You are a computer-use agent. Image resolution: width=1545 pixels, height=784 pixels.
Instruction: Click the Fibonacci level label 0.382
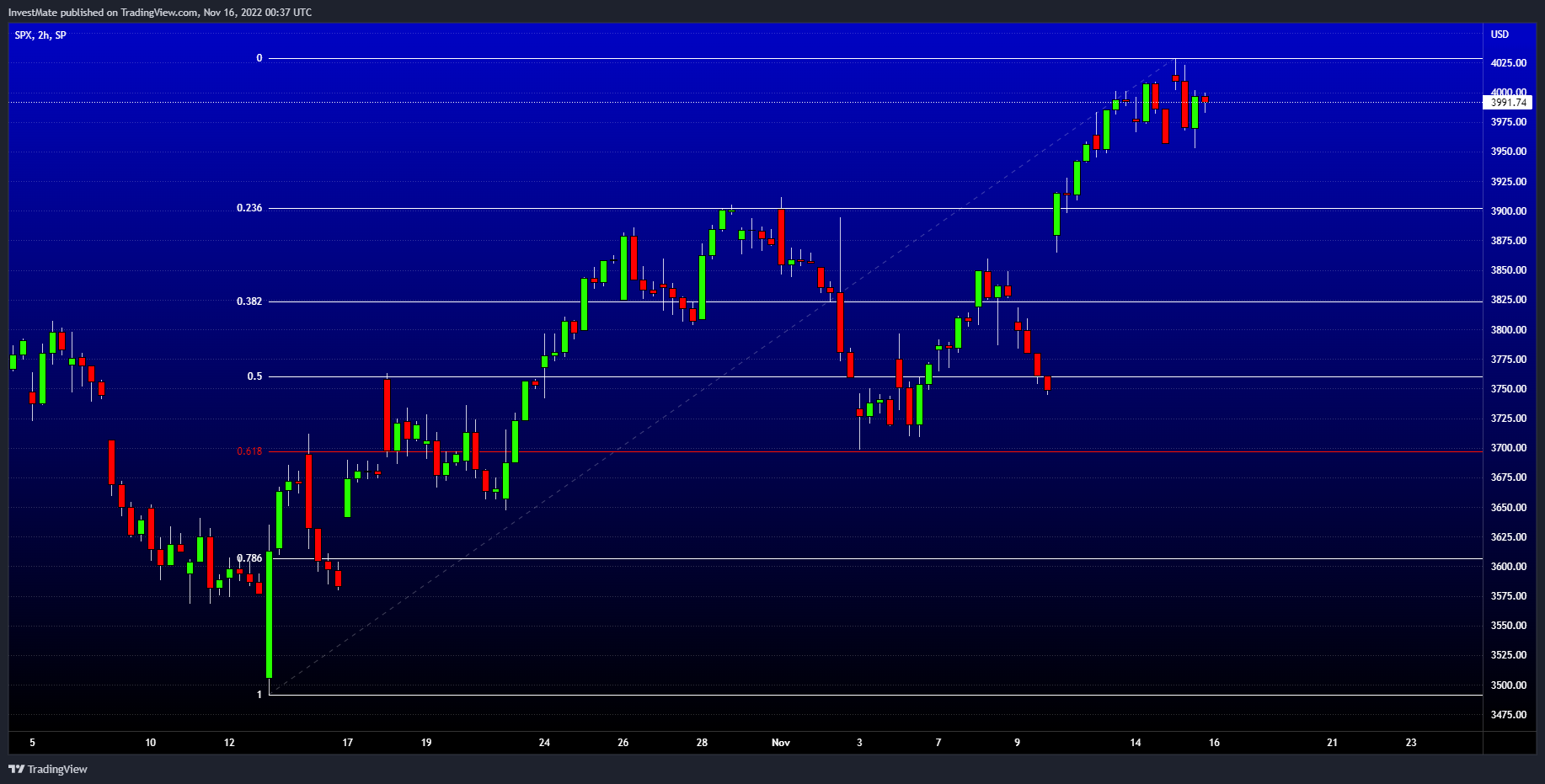tap(249, 301)
